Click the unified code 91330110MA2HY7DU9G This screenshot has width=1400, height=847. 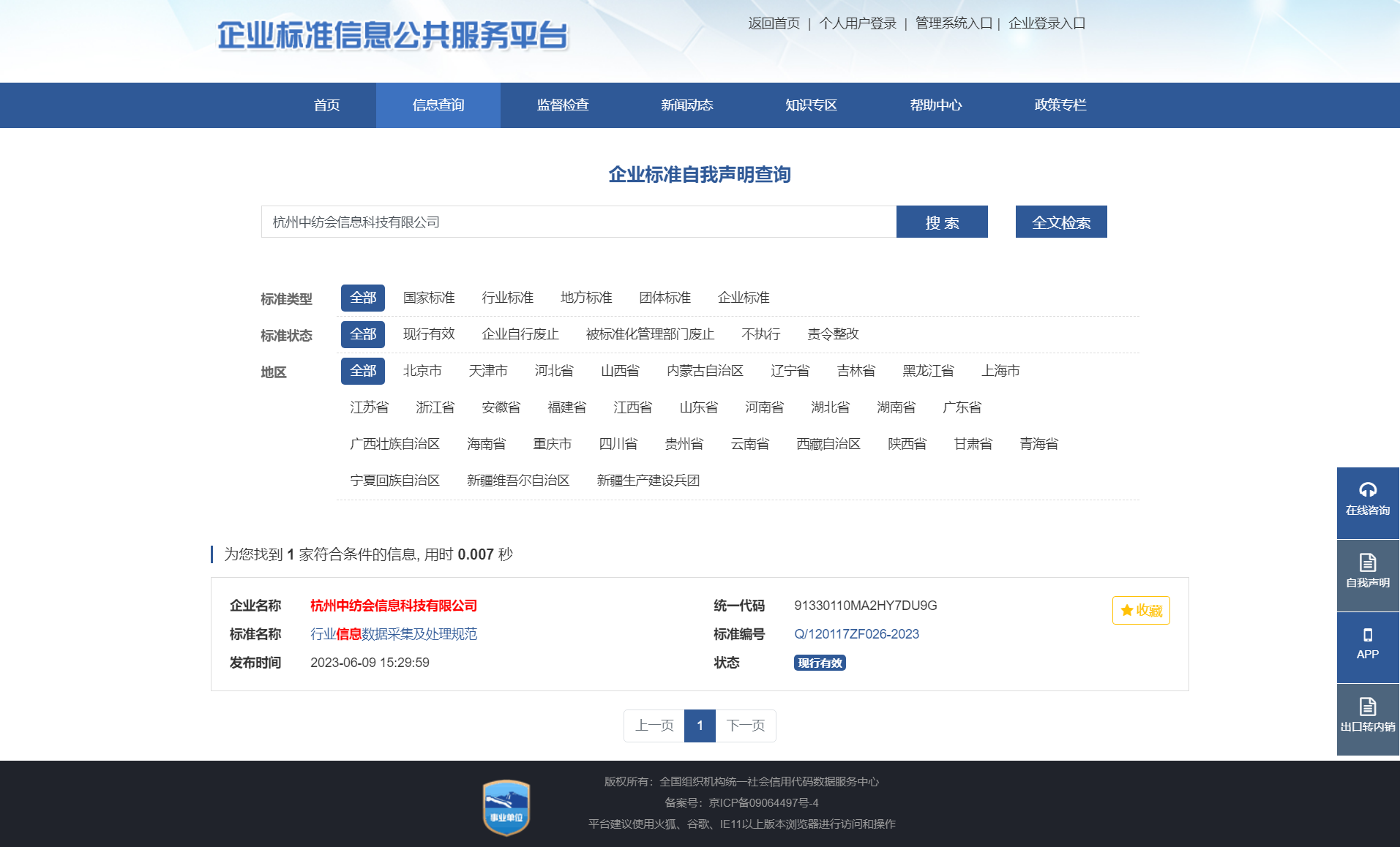click(866, 606)
